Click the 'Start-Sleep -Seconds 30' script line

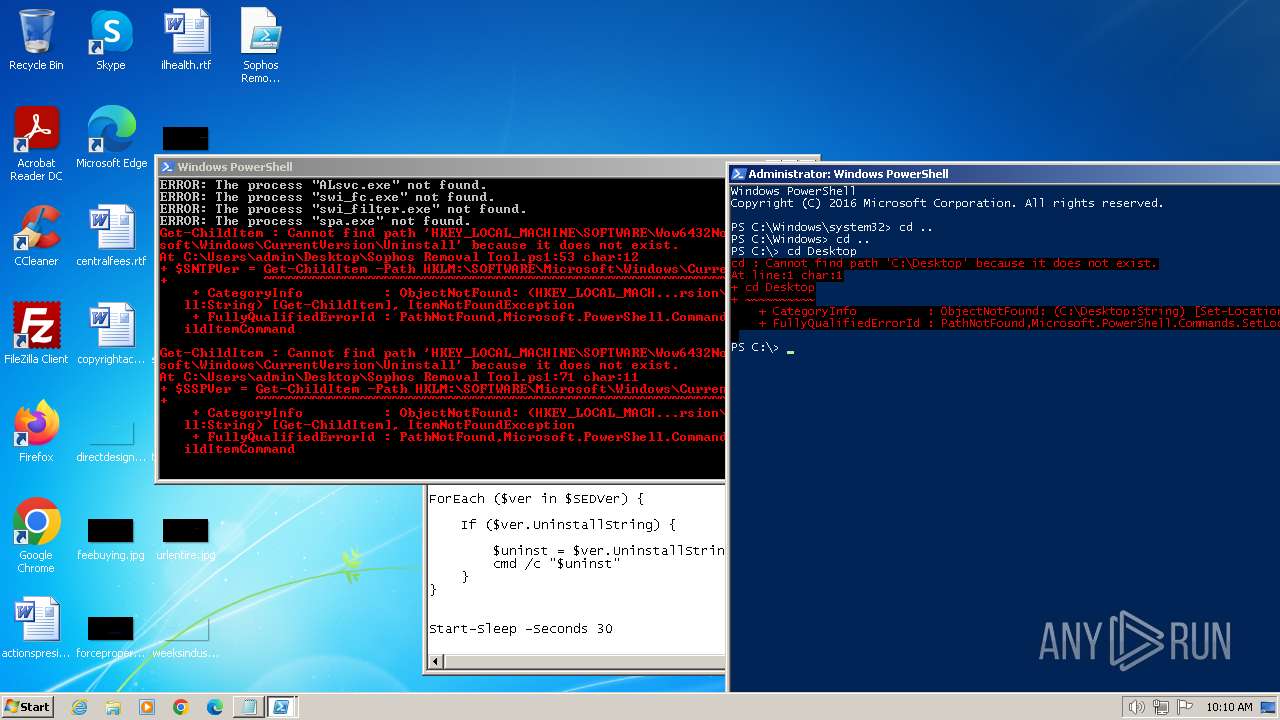[520, 629]
